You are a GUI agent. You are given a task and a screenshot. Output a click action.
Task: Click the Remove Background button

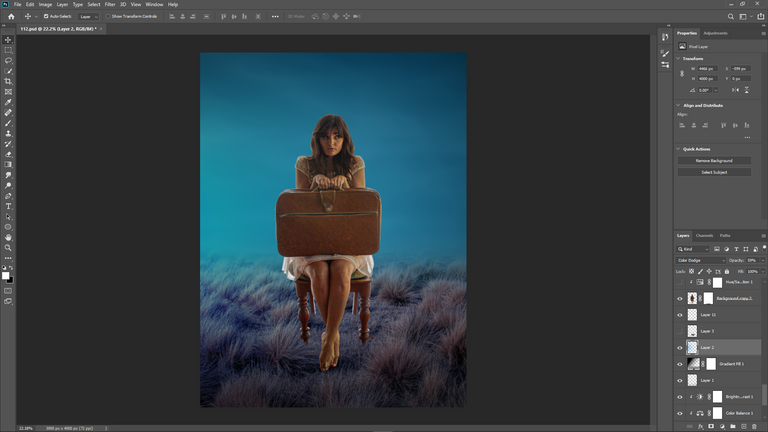[714, 161]
